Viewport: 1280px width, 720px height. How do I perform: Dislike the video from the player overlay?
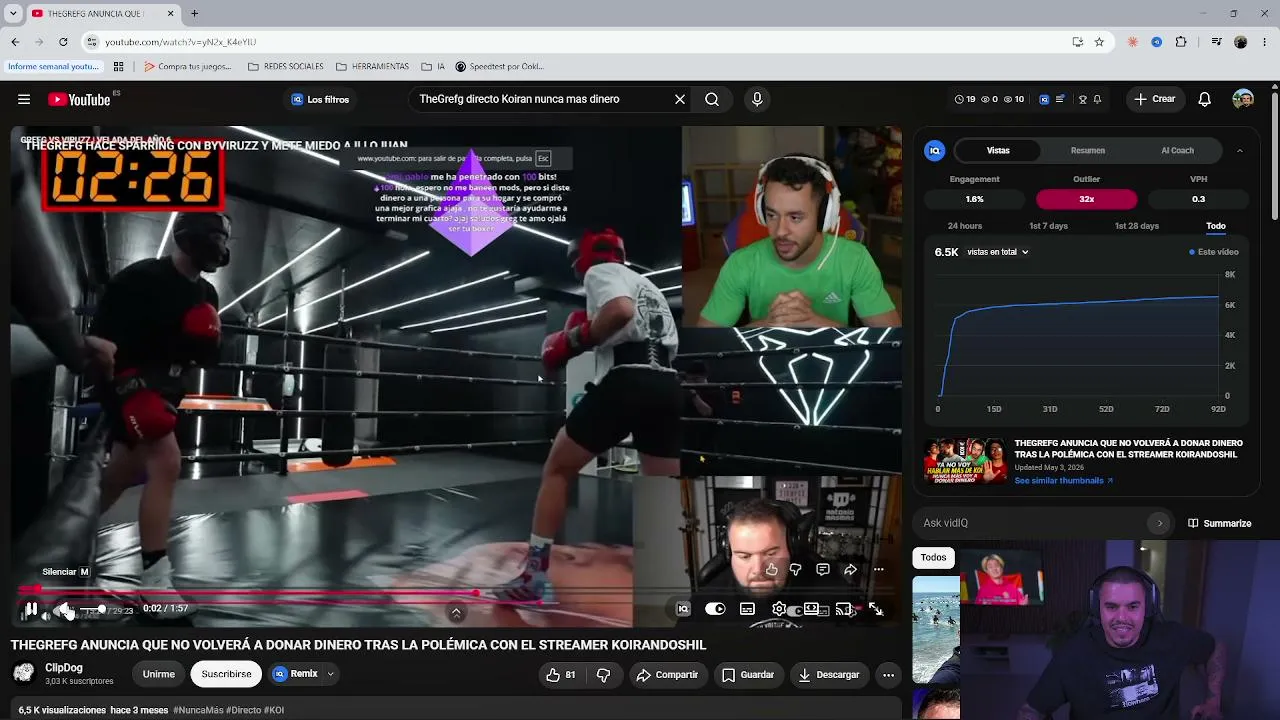click(x=796, y=570)
